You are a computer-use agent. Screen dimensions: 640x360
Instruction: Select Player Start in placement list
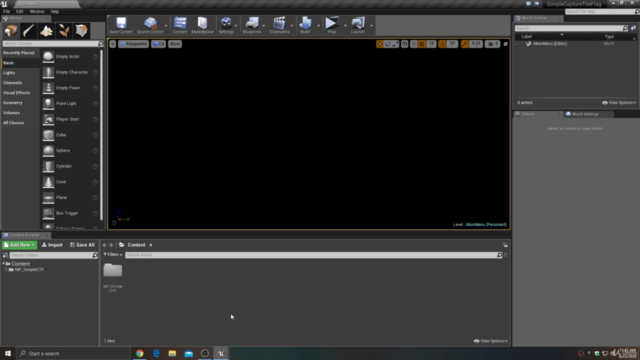click(x=70, y=119)
